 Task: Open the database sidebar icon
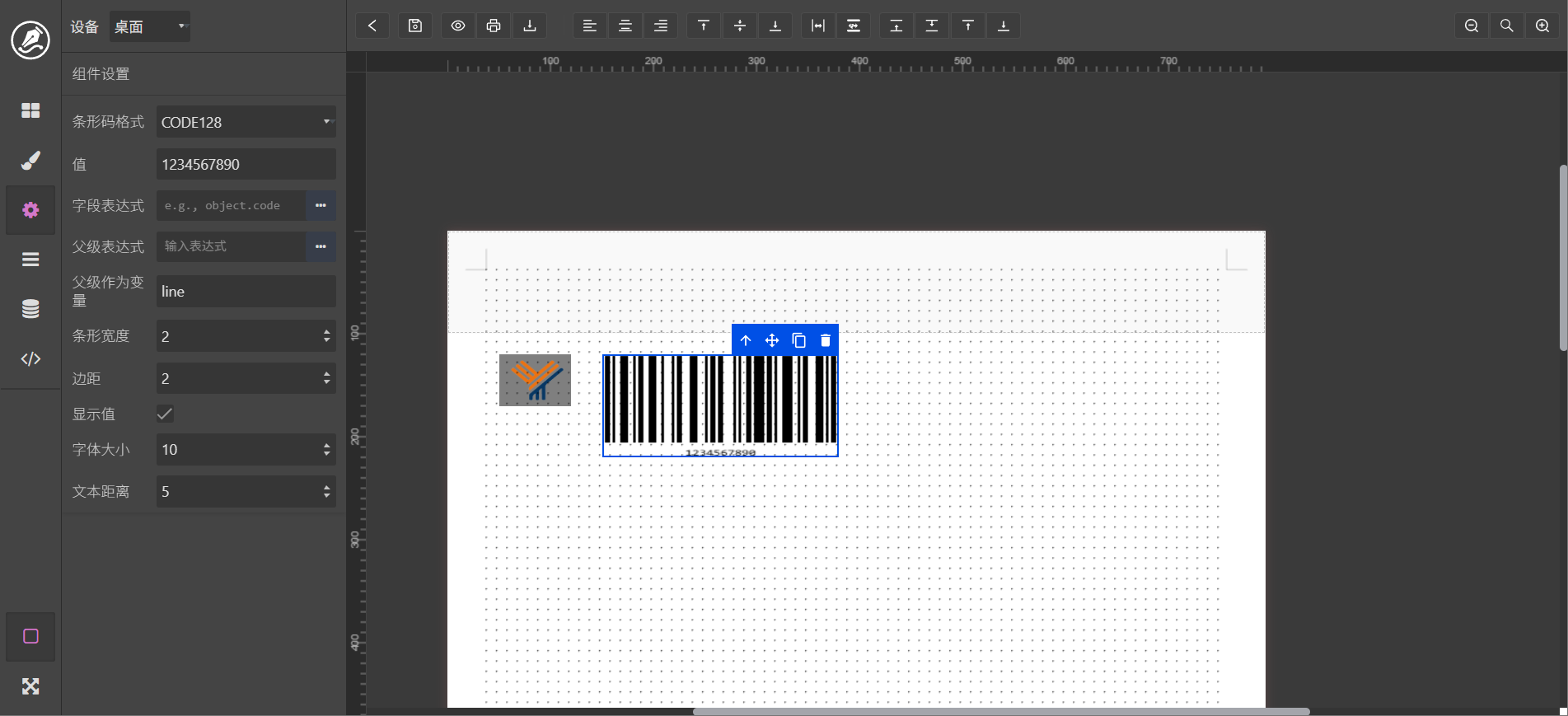30,309
